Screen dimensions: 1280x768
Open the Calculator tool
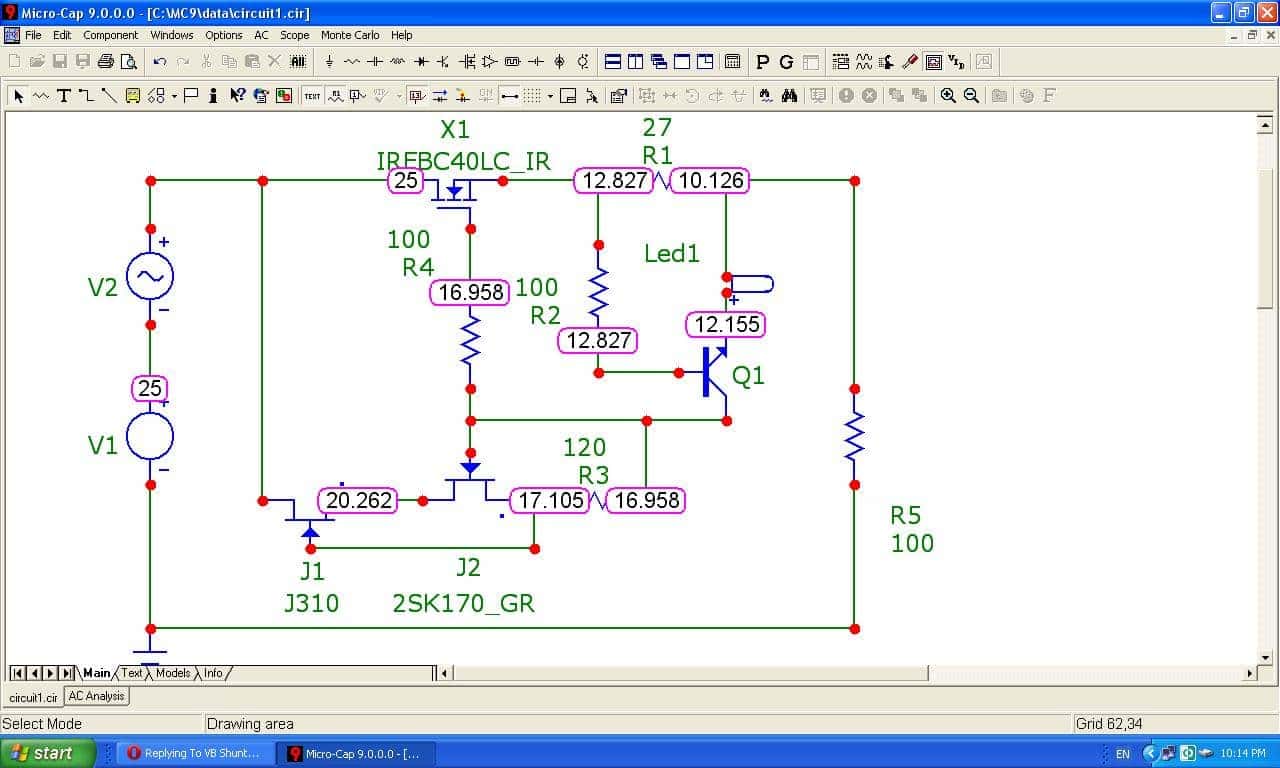[x=732, y=62]
